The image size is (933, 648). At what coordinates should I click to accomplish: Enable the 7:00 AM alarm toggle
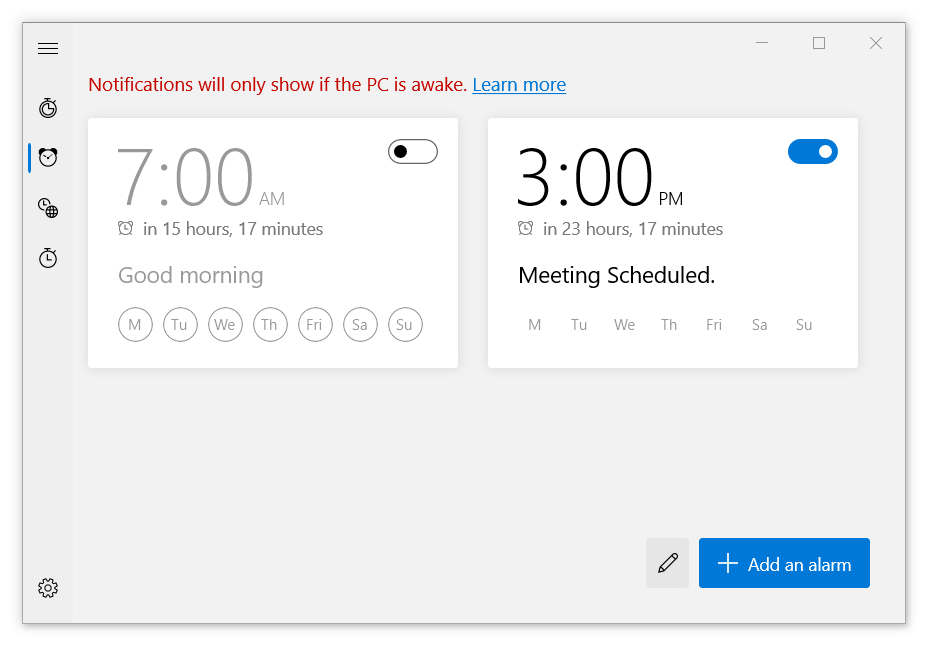tap(412, 152)
